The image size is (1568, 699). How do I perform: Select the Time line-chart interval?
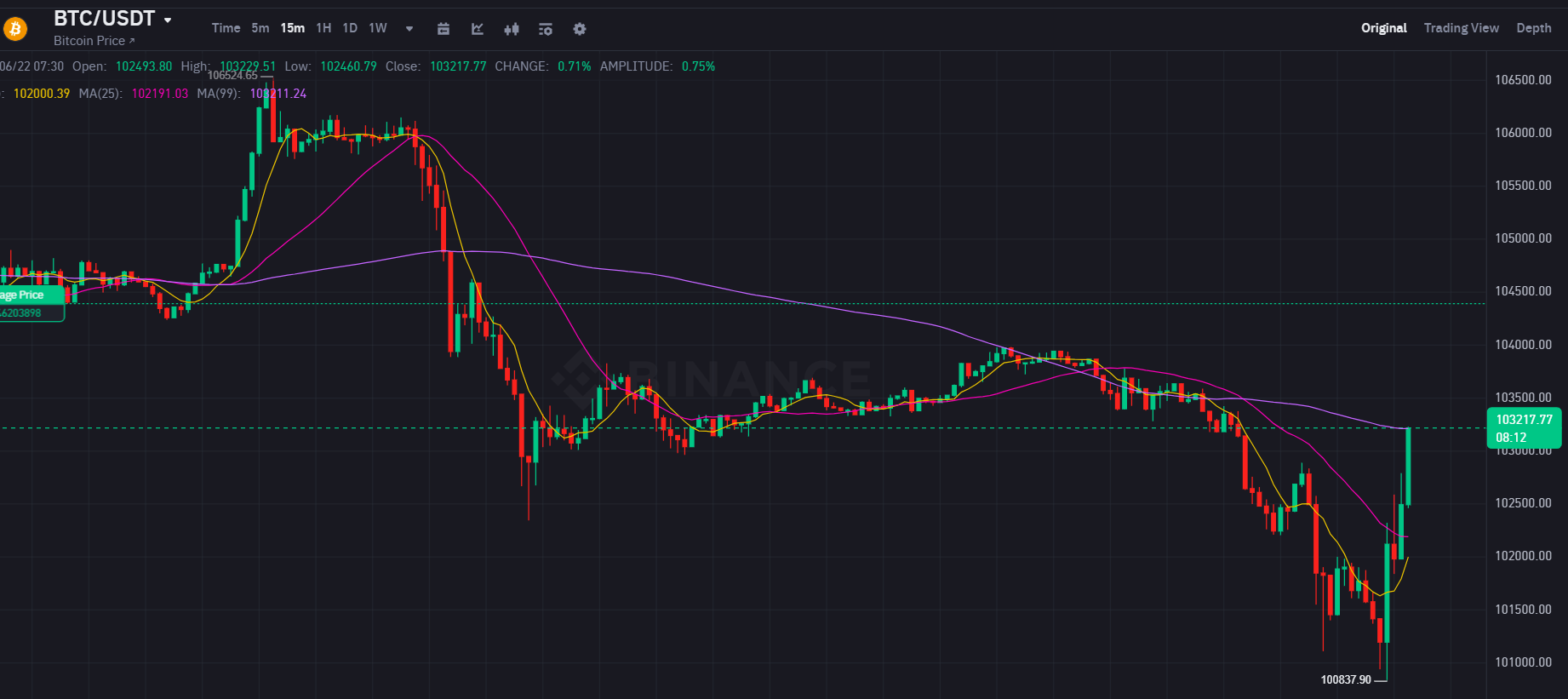click(x=226, y=28)
